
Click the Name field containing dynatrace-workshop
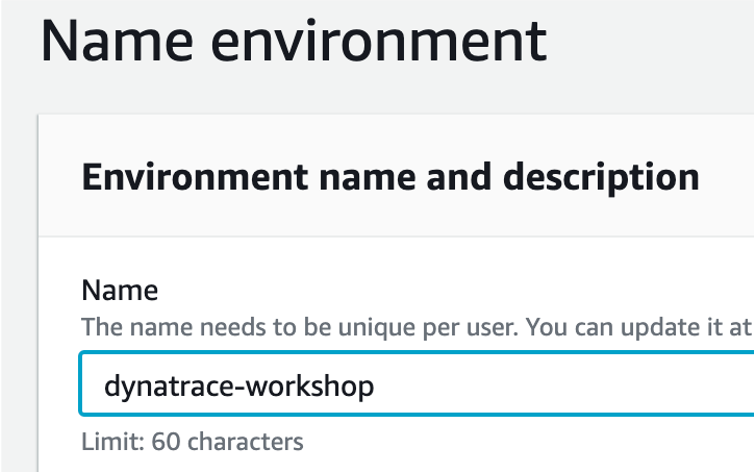tap(416, 384)
